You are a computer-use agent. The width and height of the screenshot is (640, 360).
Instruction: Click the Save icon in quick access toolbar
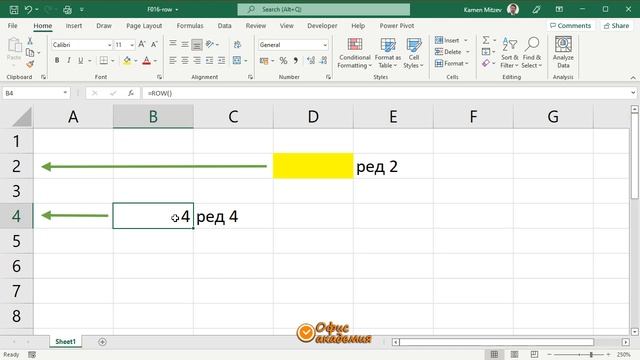pos(13,9)
